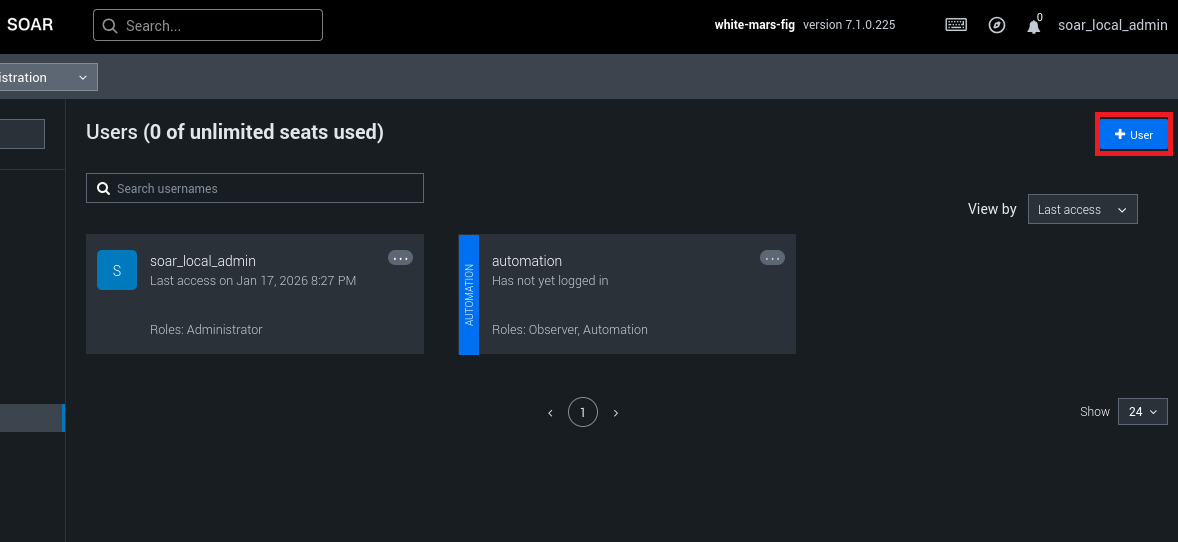Open the notifications bell

coord(1034,26)
